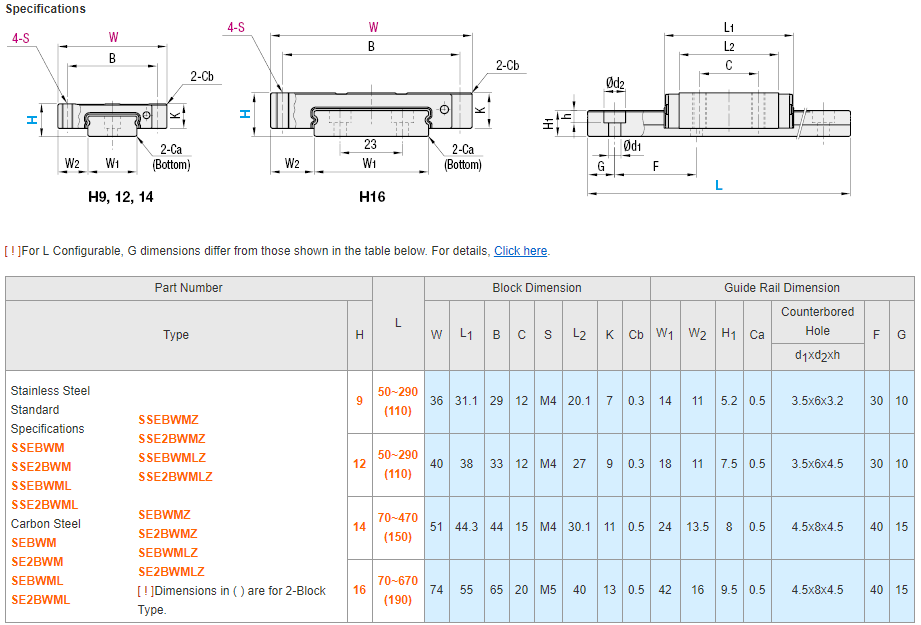Select part type SE2BWMLZ
Viewport: 921px width, 625px height.
(x=172, y=572)
